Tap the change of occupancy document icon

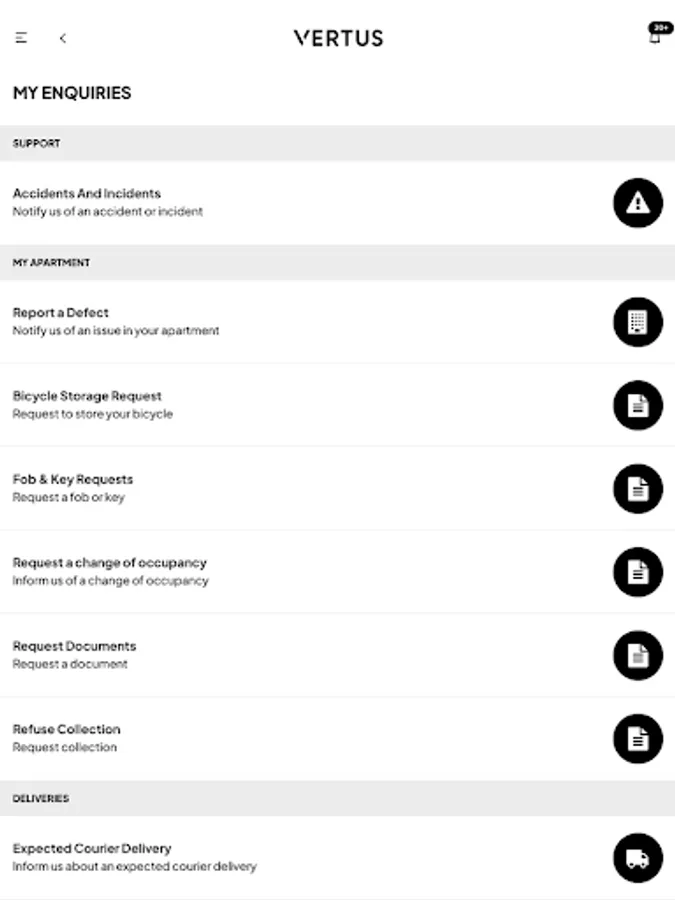(x=637, y=572)
